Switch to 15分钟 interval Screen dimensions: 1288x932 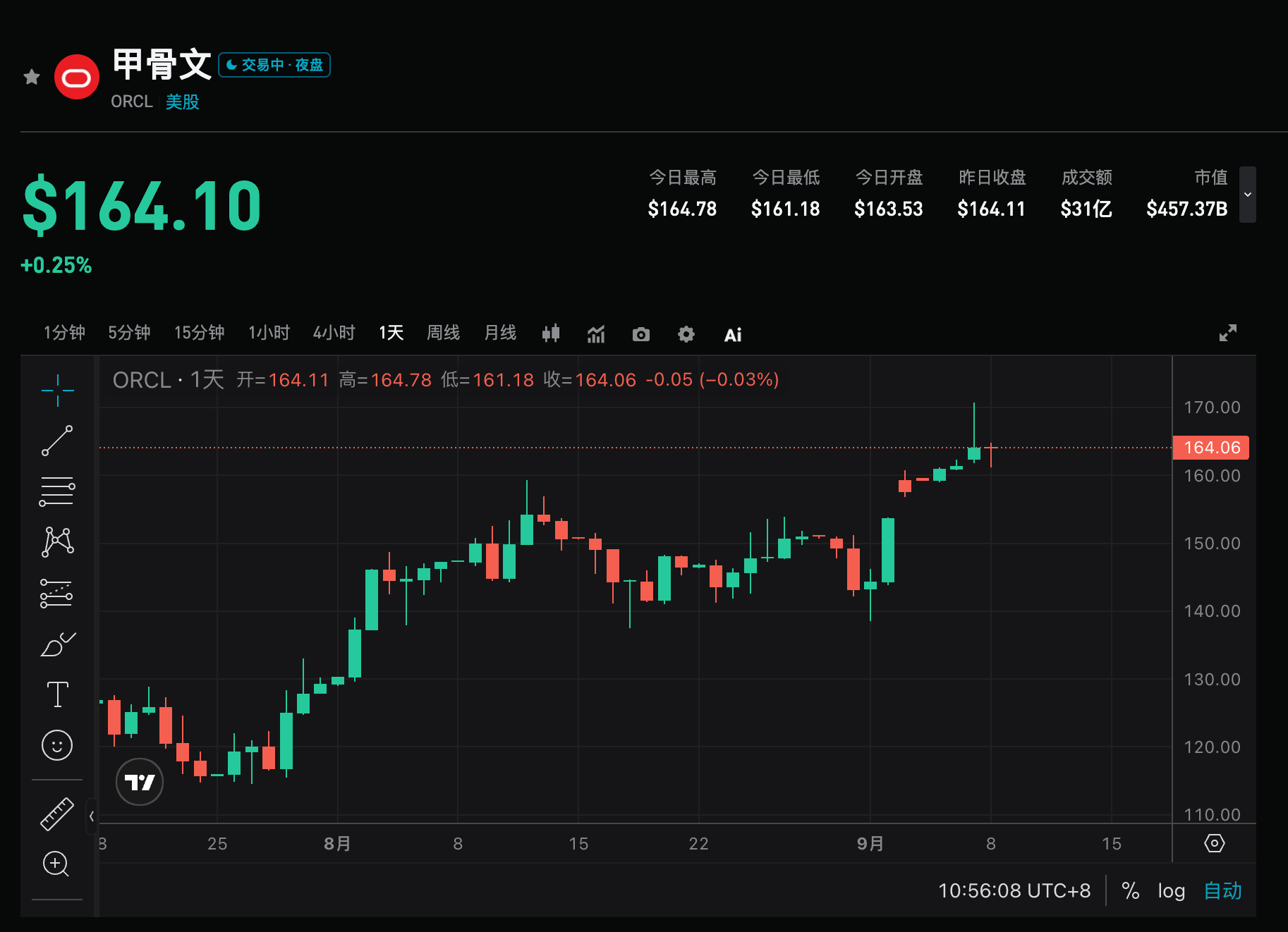click(x=199, y=333)
